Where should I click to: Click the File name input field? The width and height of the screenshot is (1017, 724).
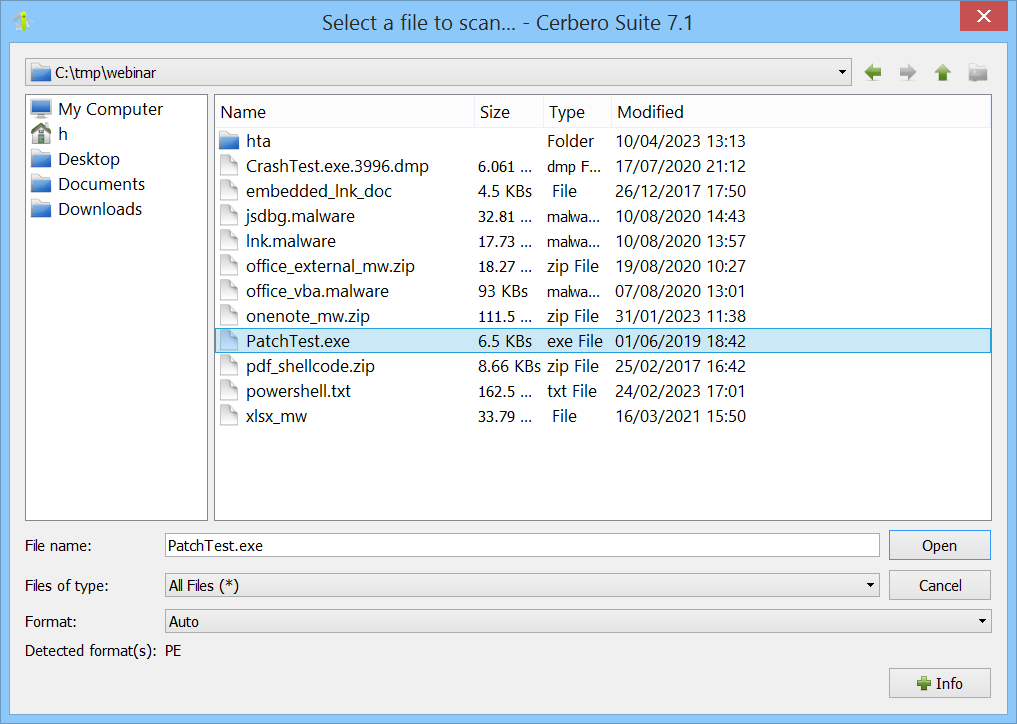tap(522, 545)
